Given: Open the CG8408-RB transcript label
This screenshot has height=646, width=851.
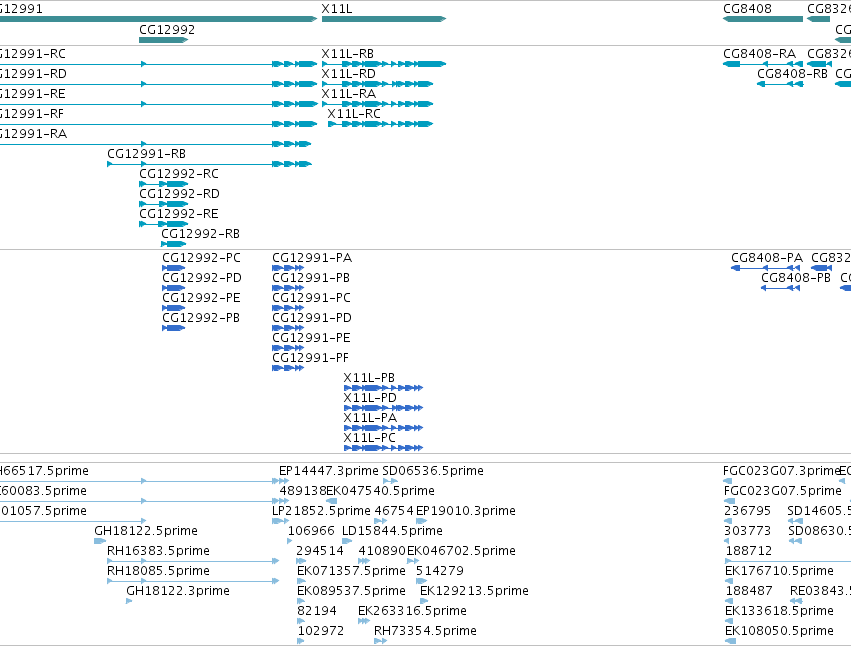Looking at the screenshot, I should (792, 74).
